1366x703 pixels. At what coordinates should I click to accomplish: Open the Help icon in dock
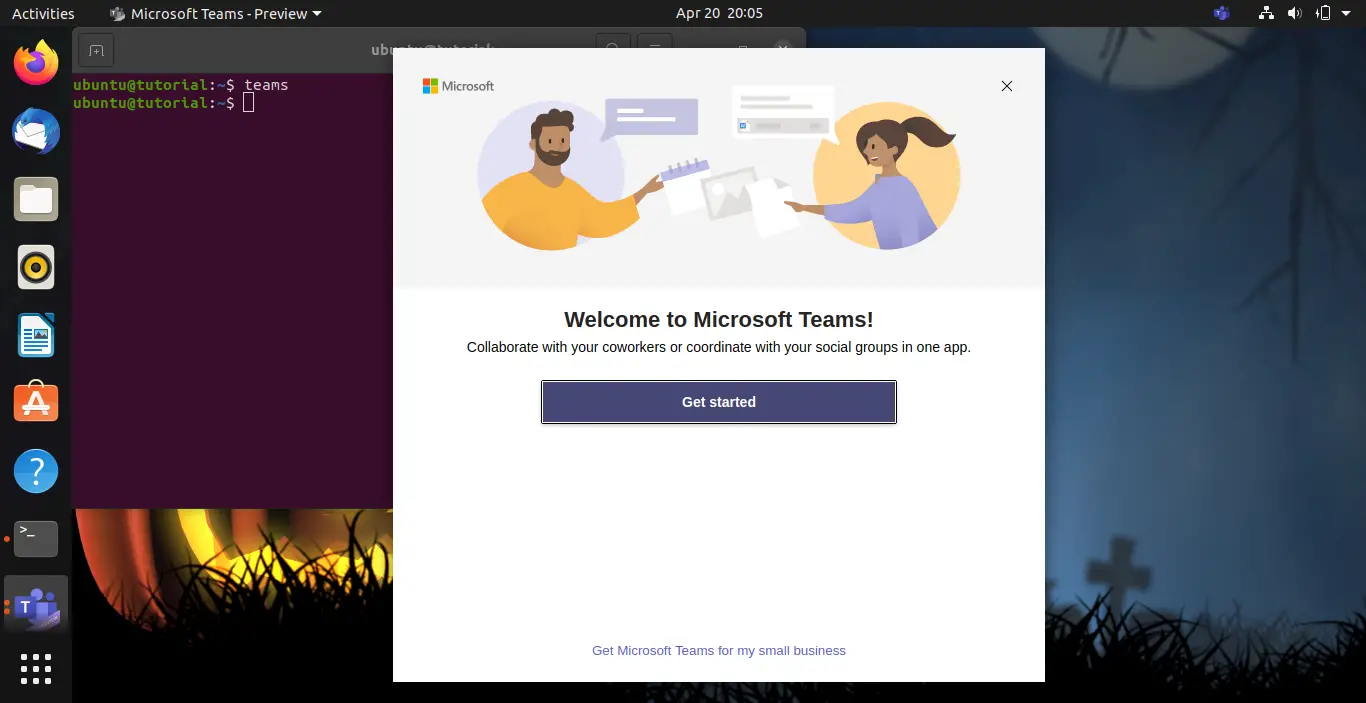[x=36, y=470]
